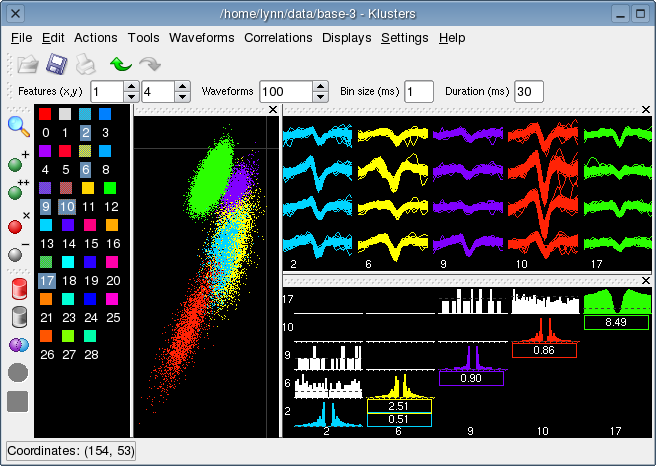
Task: Deselect cluster 17 in cluster palette
Action: 46,281
